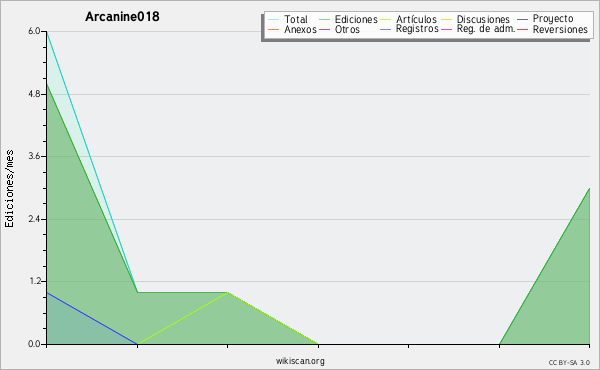The width and height of the screenshot is (600, 370).
Task: Click the Ediciones/mes axis label
Action: tap(9, 189)
